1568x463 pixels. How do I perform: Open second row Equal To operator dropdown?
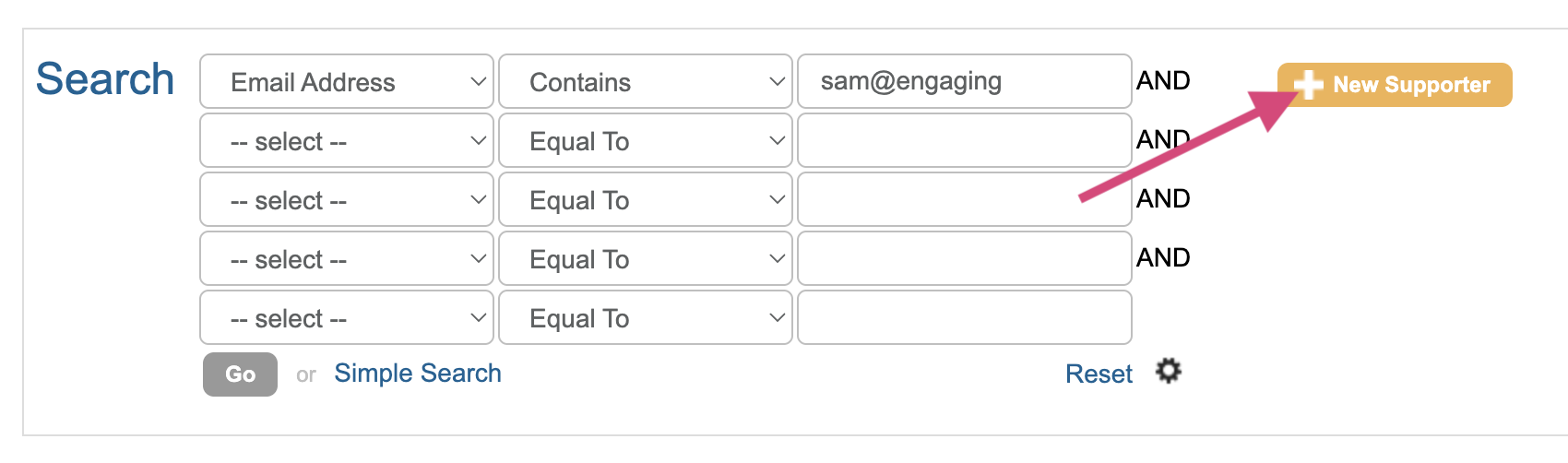point(646,141)
